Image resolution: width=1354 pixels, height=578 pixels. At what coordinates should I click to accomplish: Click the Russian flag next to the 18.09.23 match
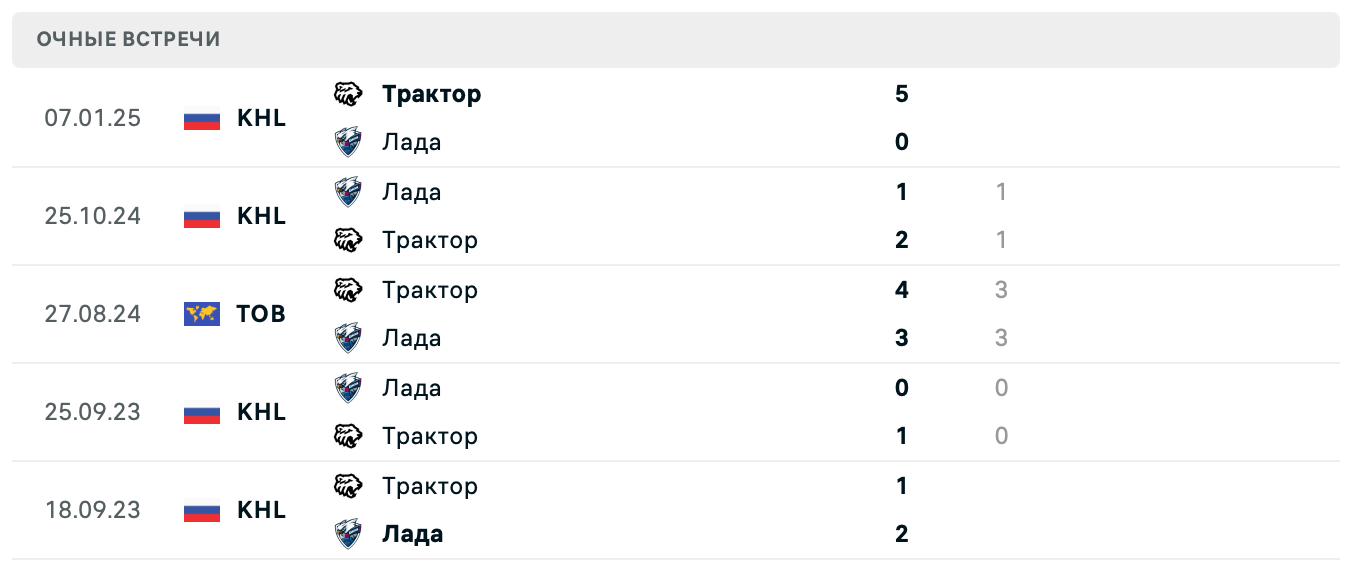click(201, 510)
